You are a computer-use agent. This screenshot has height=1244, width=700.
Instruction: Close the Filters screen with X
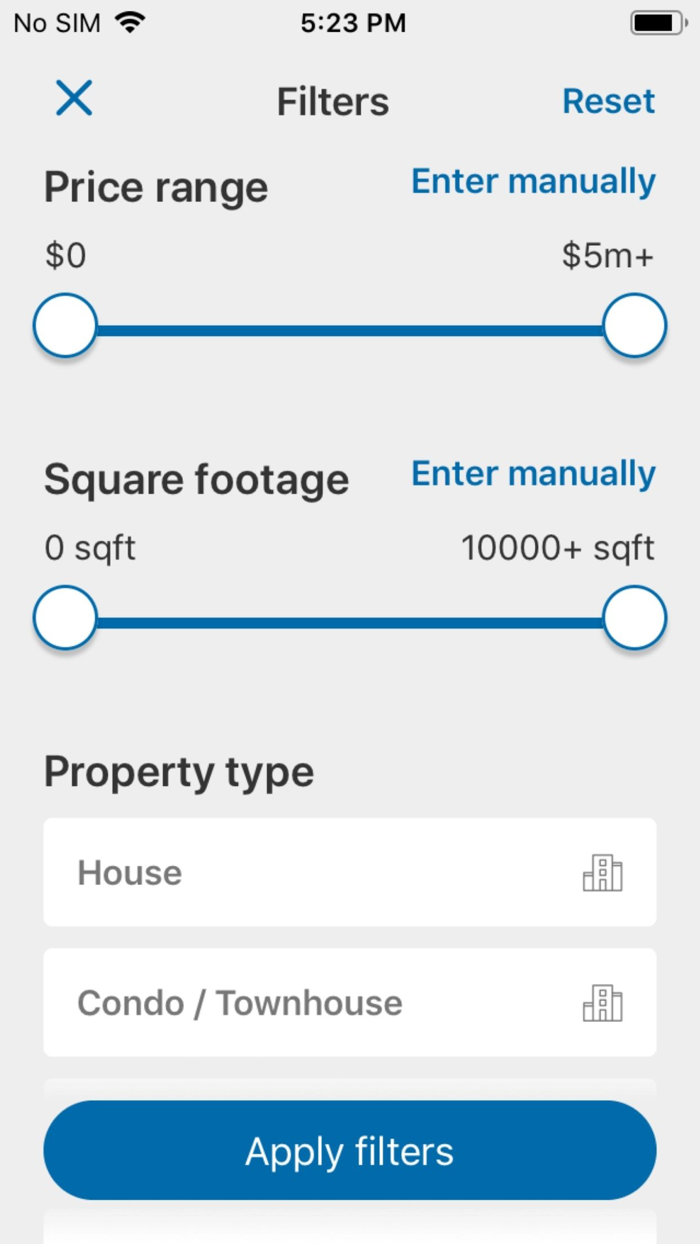click(x=74, y=99)
